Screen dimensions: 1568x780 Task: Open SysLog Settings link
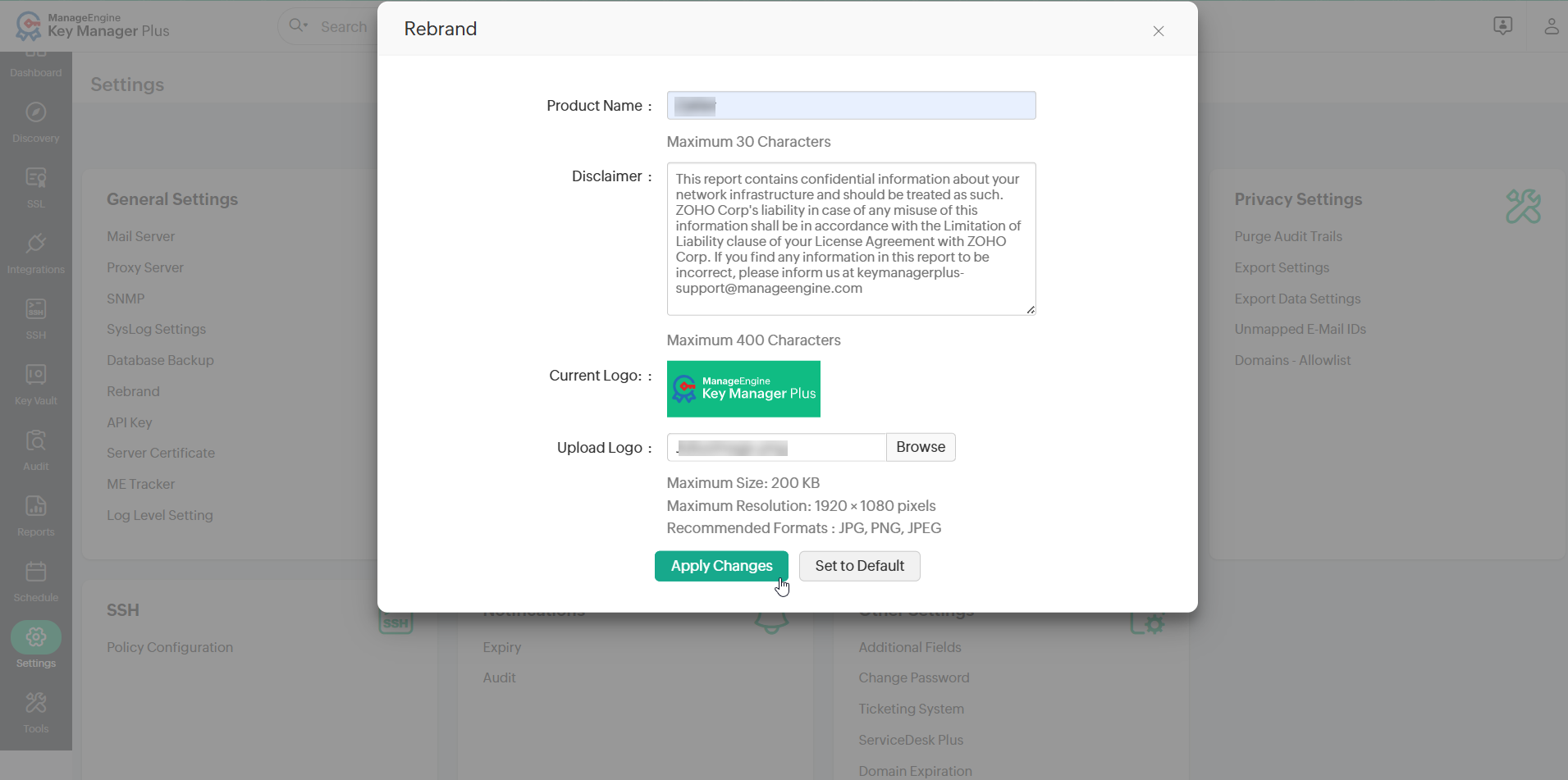click(156, 329)
